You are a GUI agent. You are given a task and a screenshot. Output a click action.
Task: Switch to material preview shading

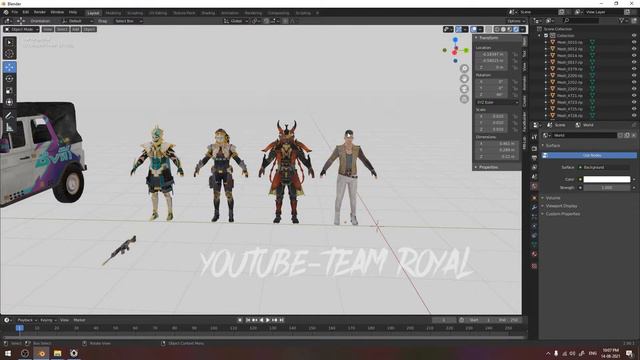point(510,29)
